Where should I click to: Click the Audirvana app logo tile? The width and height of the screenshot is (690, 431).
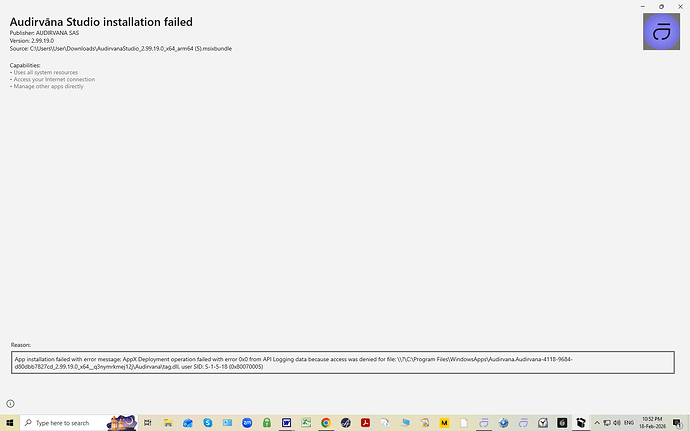660,34
